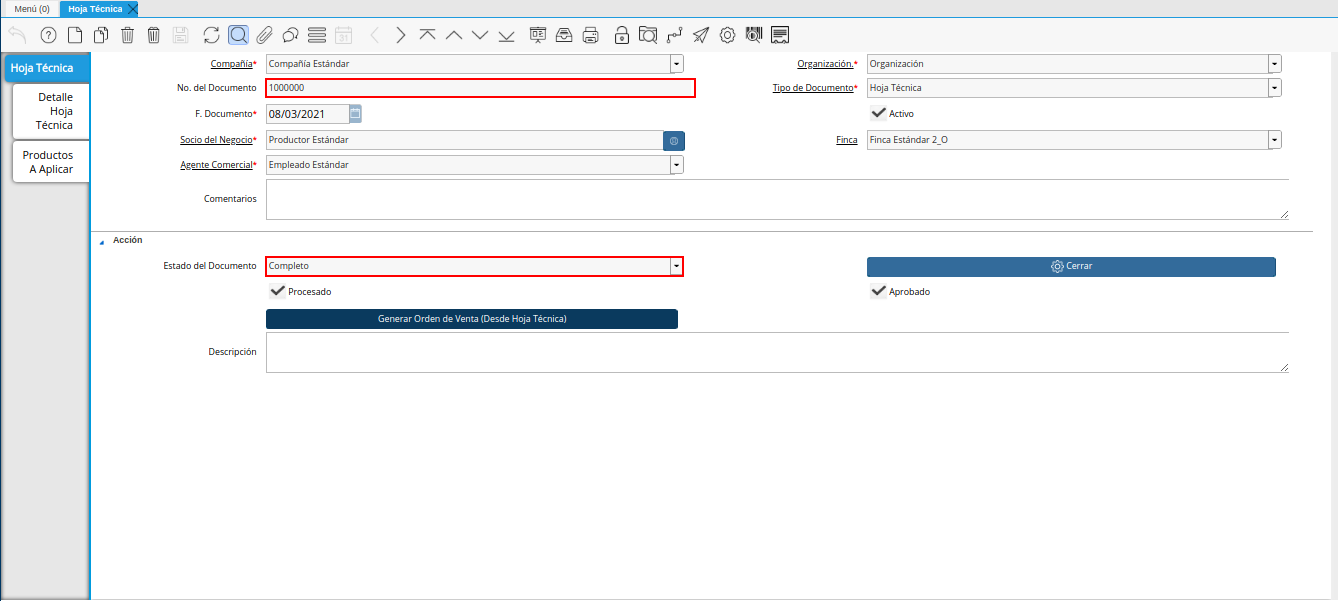
Task: Open Zoom Across folder-magnifier icon
Action: tap(648, 35)
